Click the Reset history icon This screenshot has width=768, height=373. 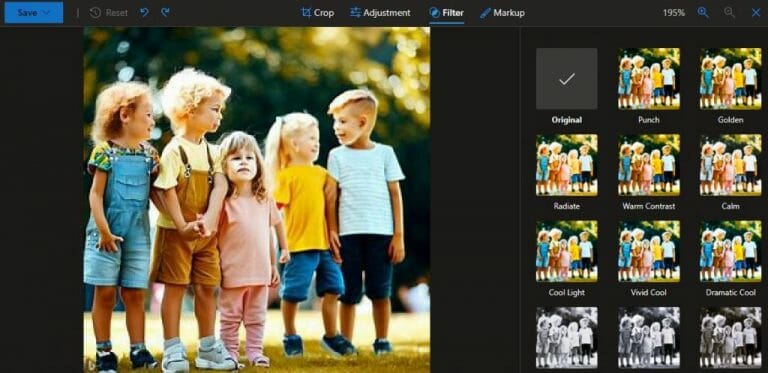95,13
